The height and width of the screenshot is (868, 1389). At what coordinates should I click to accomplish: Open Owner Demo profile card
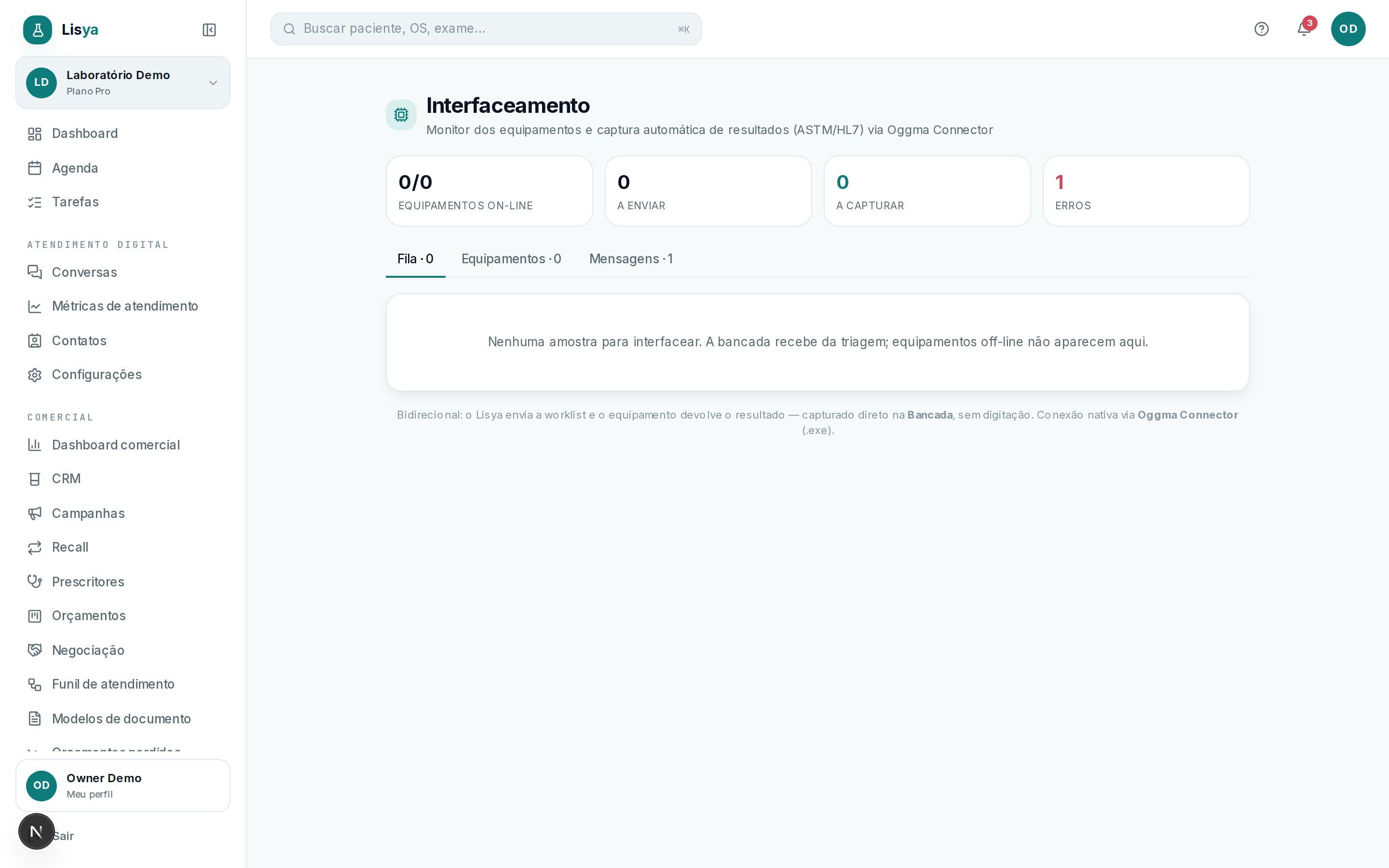click(123, 786)
